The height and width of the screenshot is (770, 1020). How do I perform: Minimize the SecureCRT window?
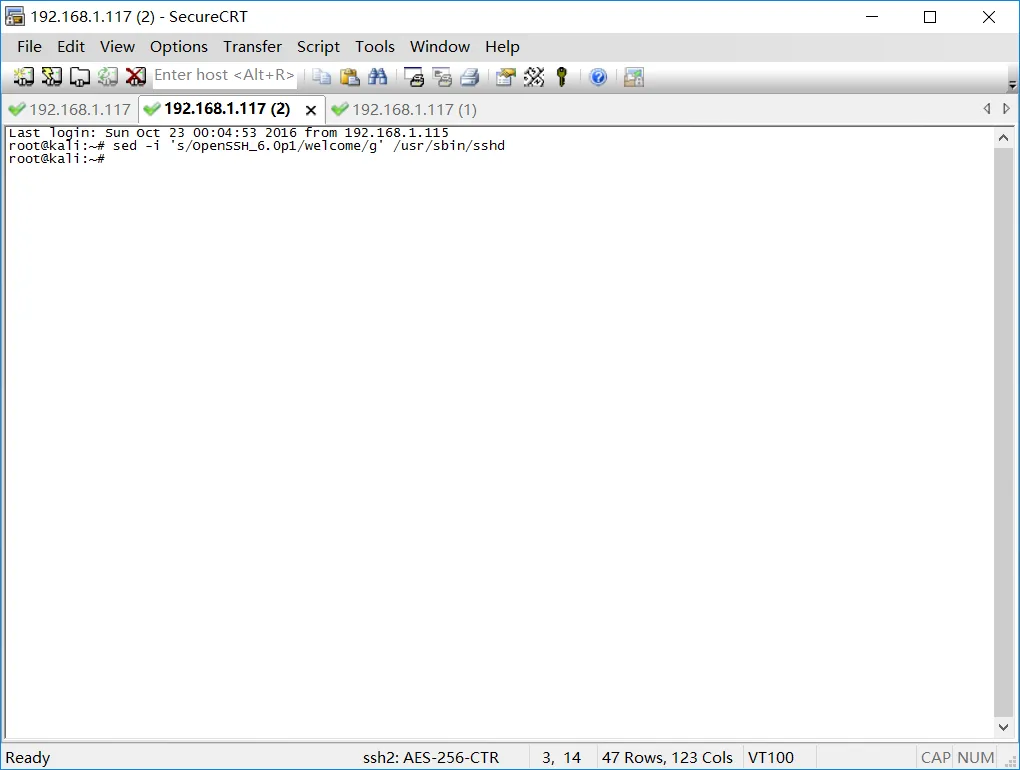tap(872, 17)
